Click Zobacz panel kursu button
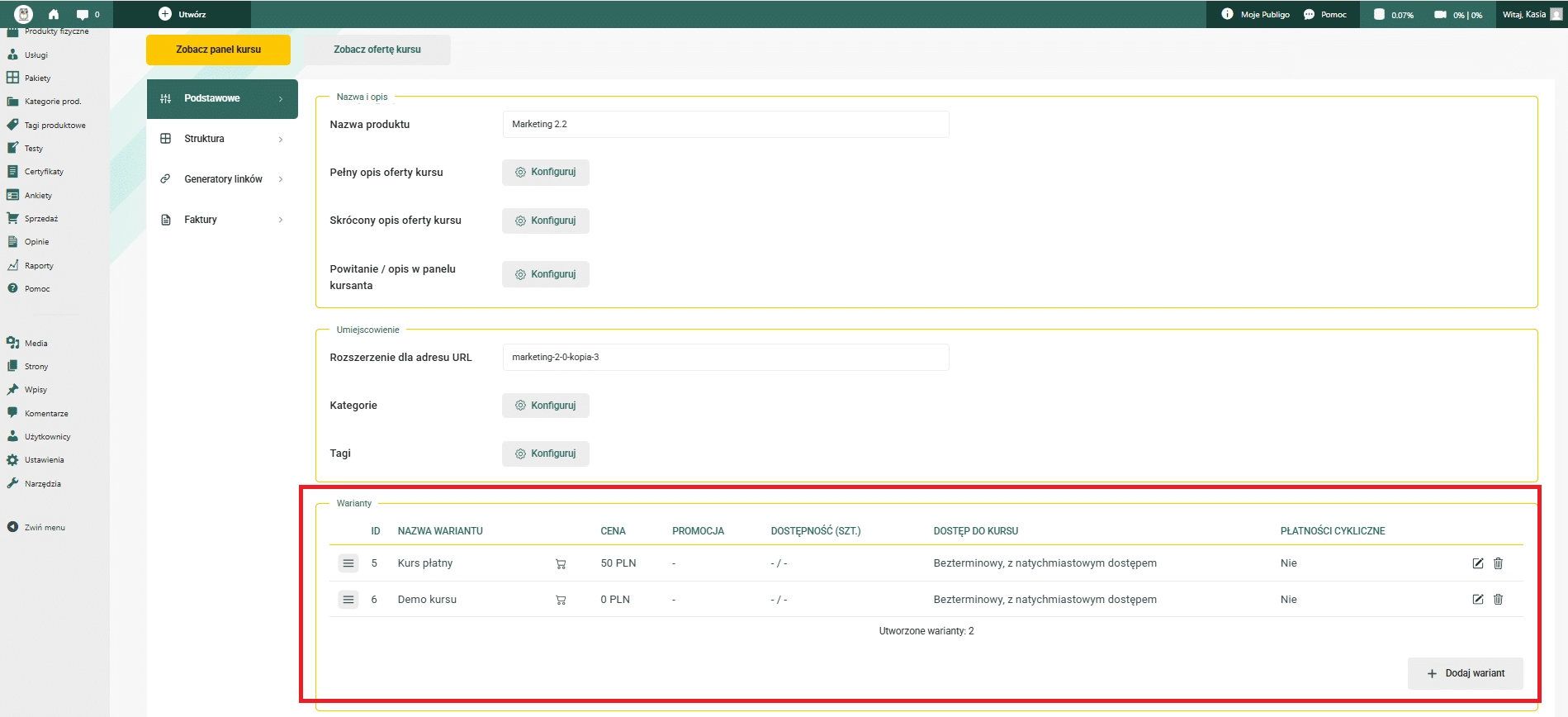This screenshot has height=717, width=1568. coord(218,50)
